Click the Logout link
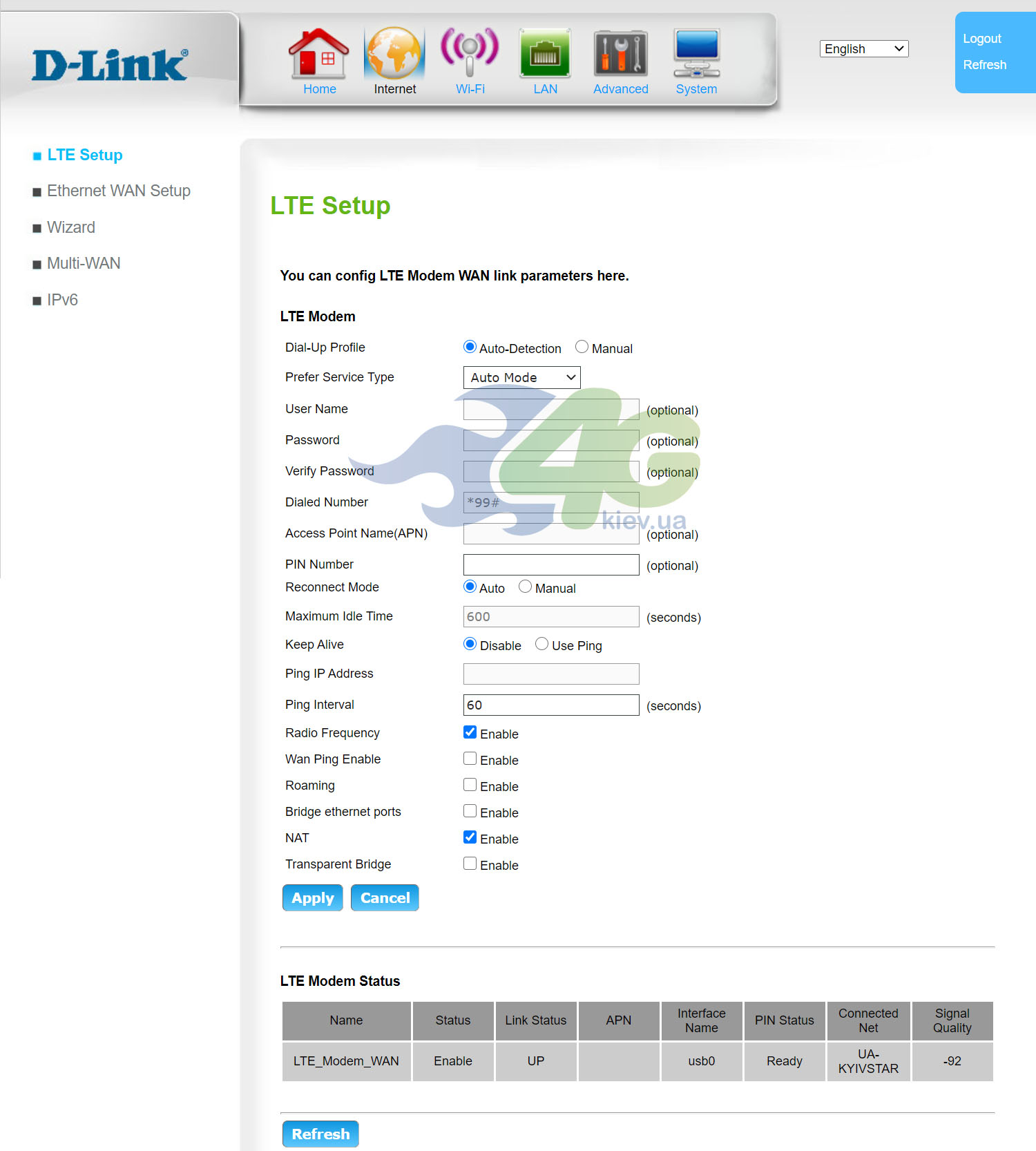Viewport: 1036px width, 1151px height. 982,39
